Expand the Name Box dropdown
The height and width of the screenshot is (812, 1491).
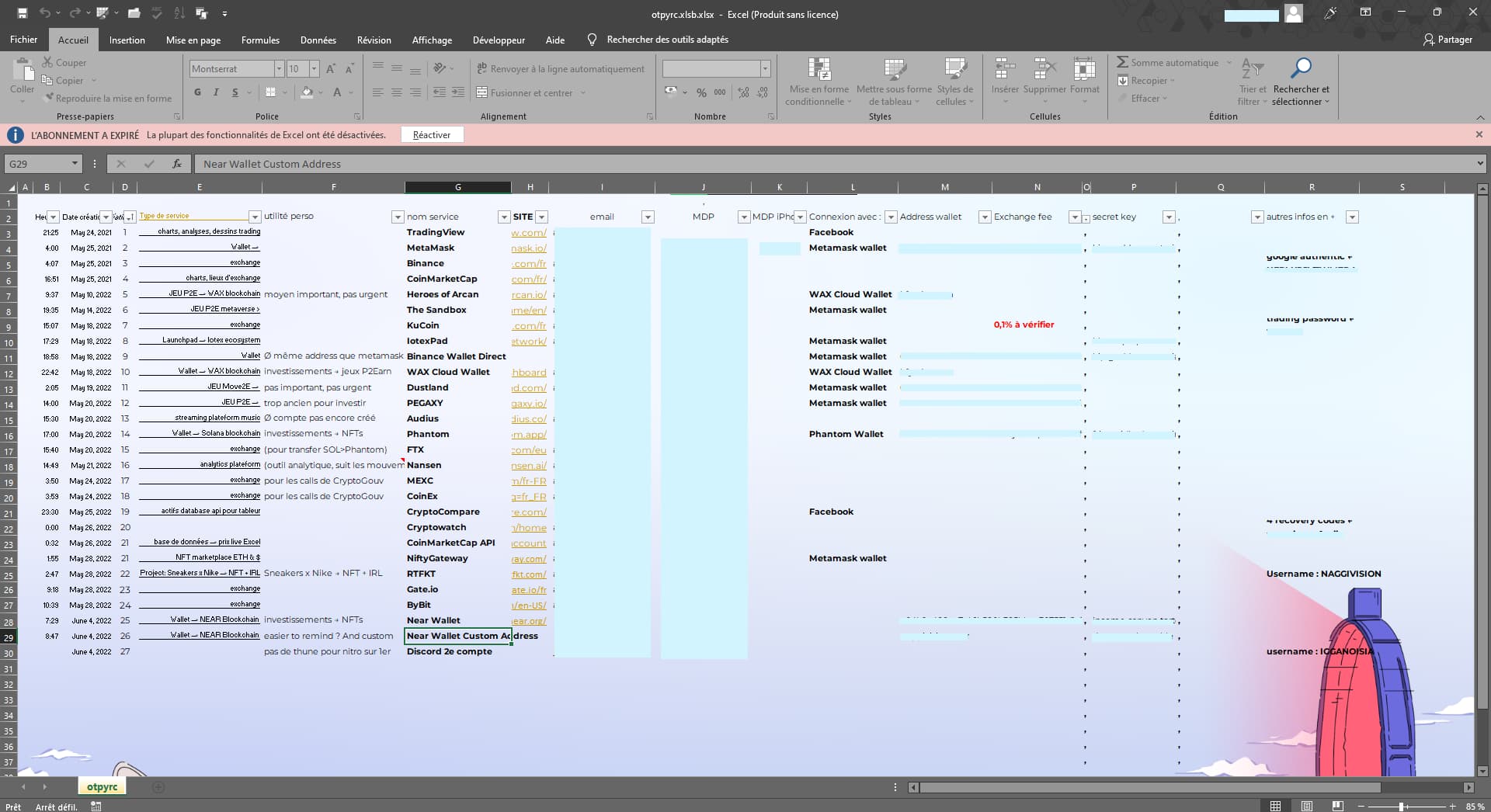75,164
